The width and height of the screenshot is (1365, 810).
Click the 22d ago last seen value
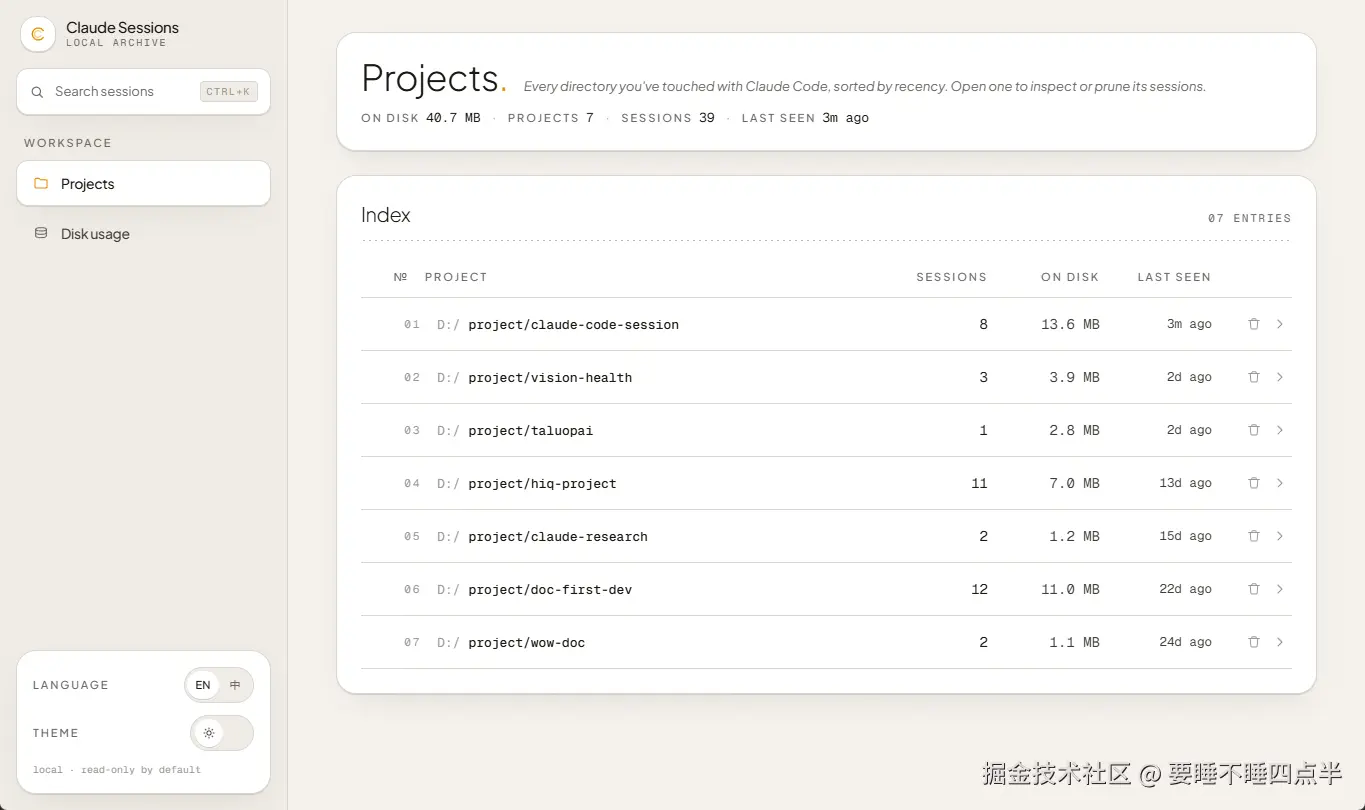pos(1186,589)
